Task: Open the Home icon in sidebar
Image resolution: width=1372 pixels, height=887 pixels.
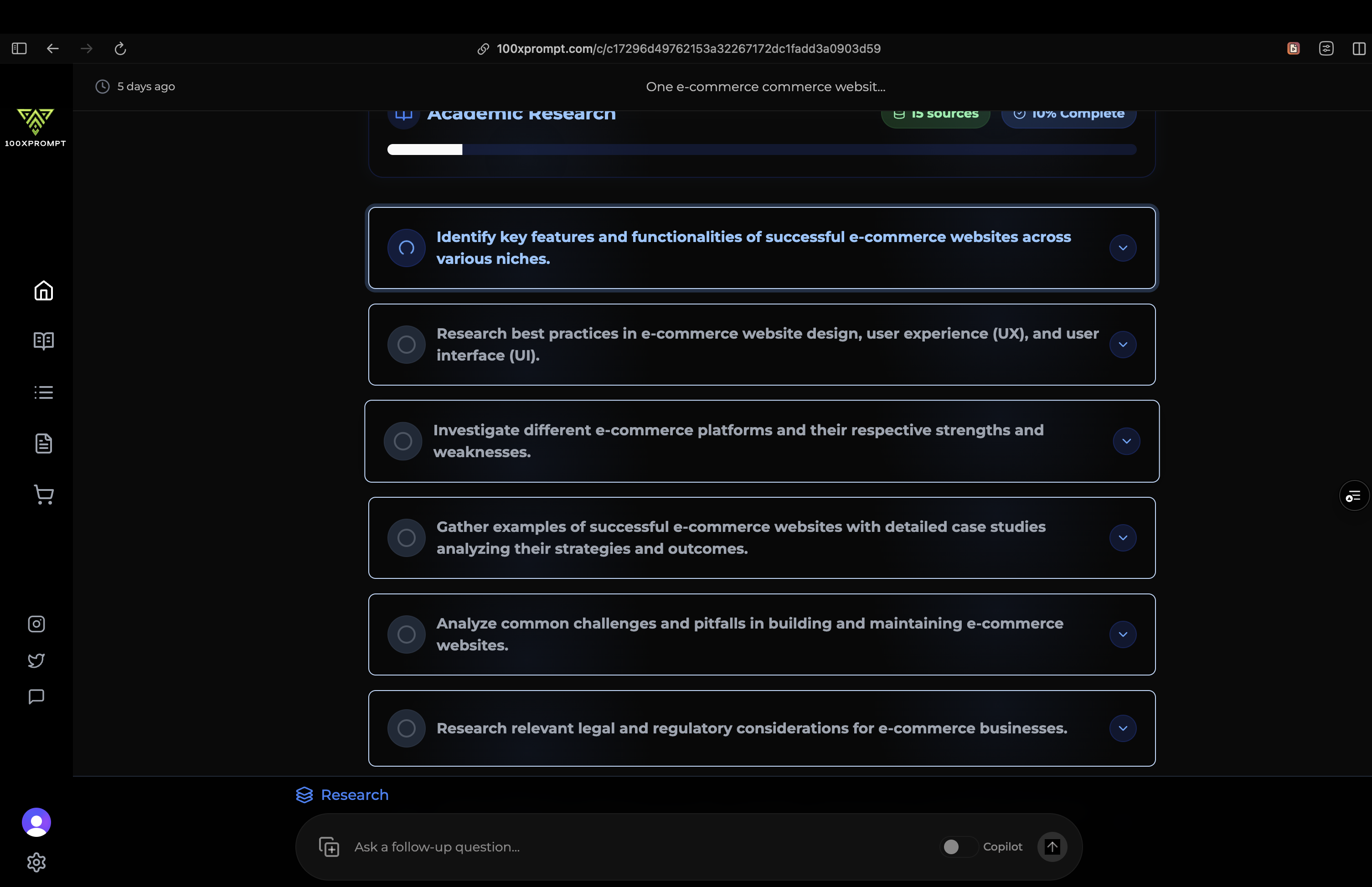Action: [44, 291]
